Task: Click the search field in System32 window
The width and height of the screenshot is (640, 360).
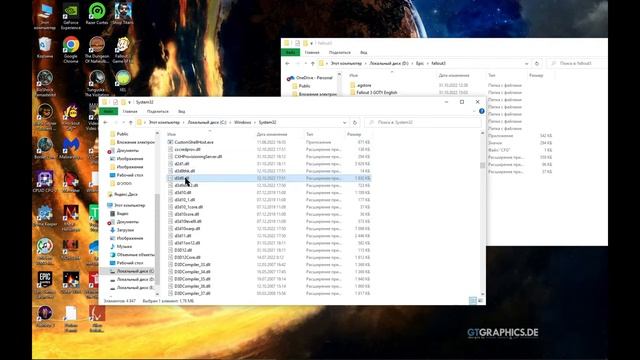Action: (423, 122)
